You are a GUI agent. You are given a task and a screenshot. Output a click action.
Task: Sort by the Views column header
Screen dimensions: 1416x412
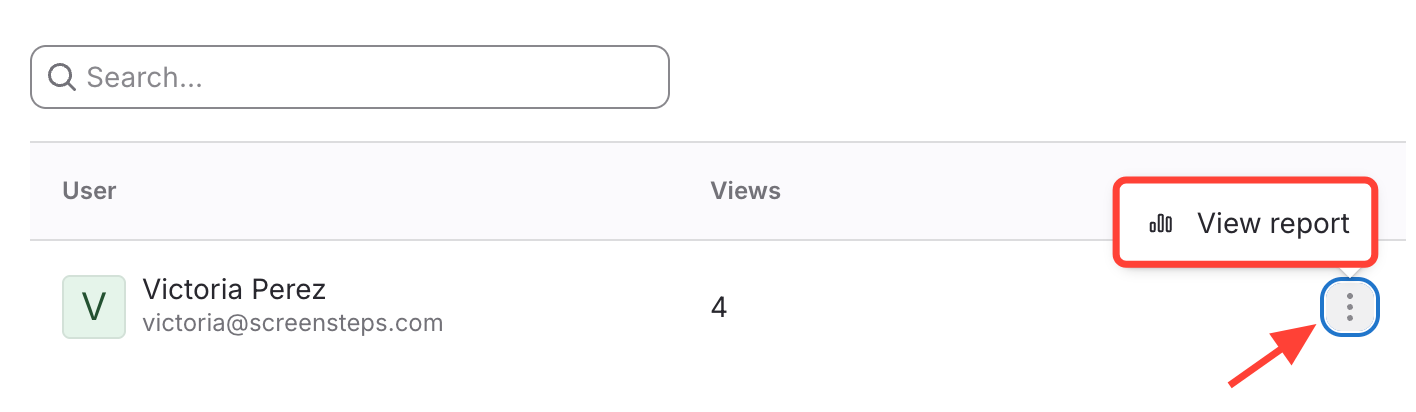click(745, 190)
